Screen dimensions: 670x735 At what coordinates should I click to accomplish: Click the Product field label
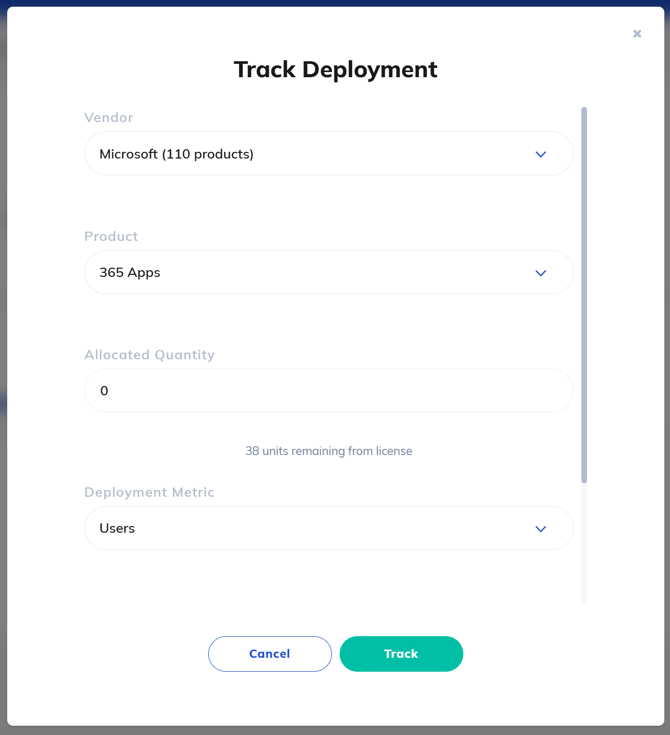(x=111, y=236)
